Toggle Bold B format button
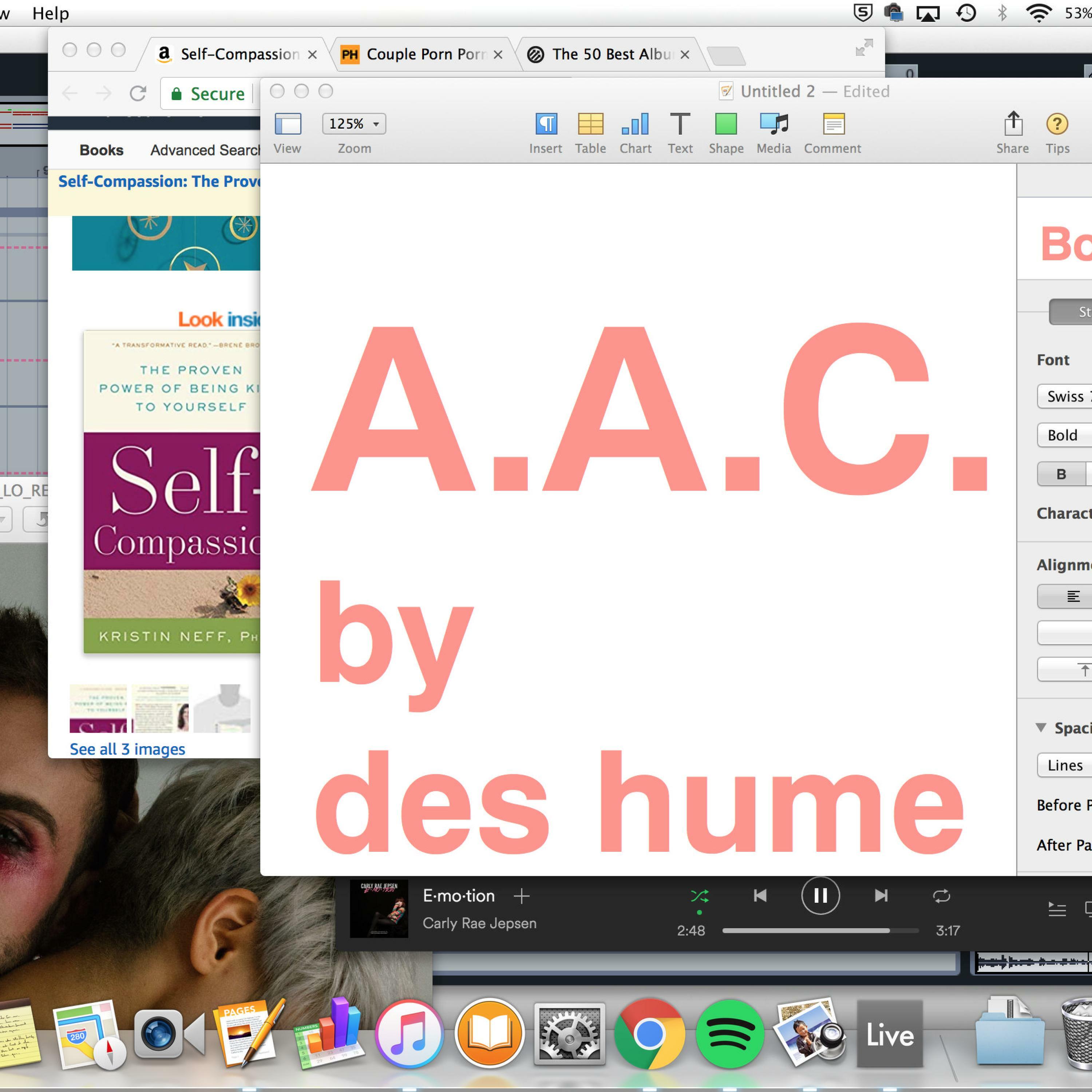Viewport: 1092px width, 1092px height. [x=1061, y=474]
